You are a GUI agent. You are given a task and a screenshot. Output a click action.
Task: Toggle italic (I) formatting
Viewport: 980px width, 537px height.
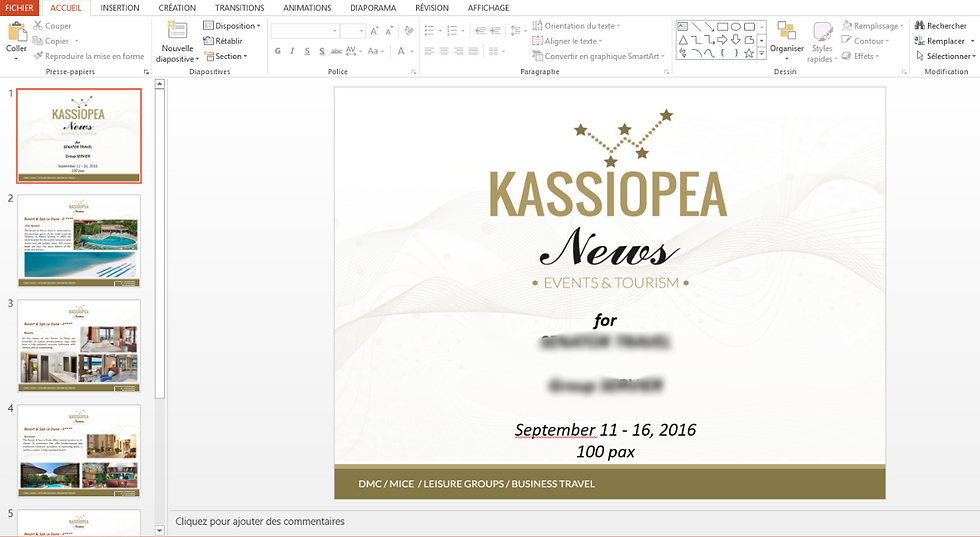(x=292, y=51)
